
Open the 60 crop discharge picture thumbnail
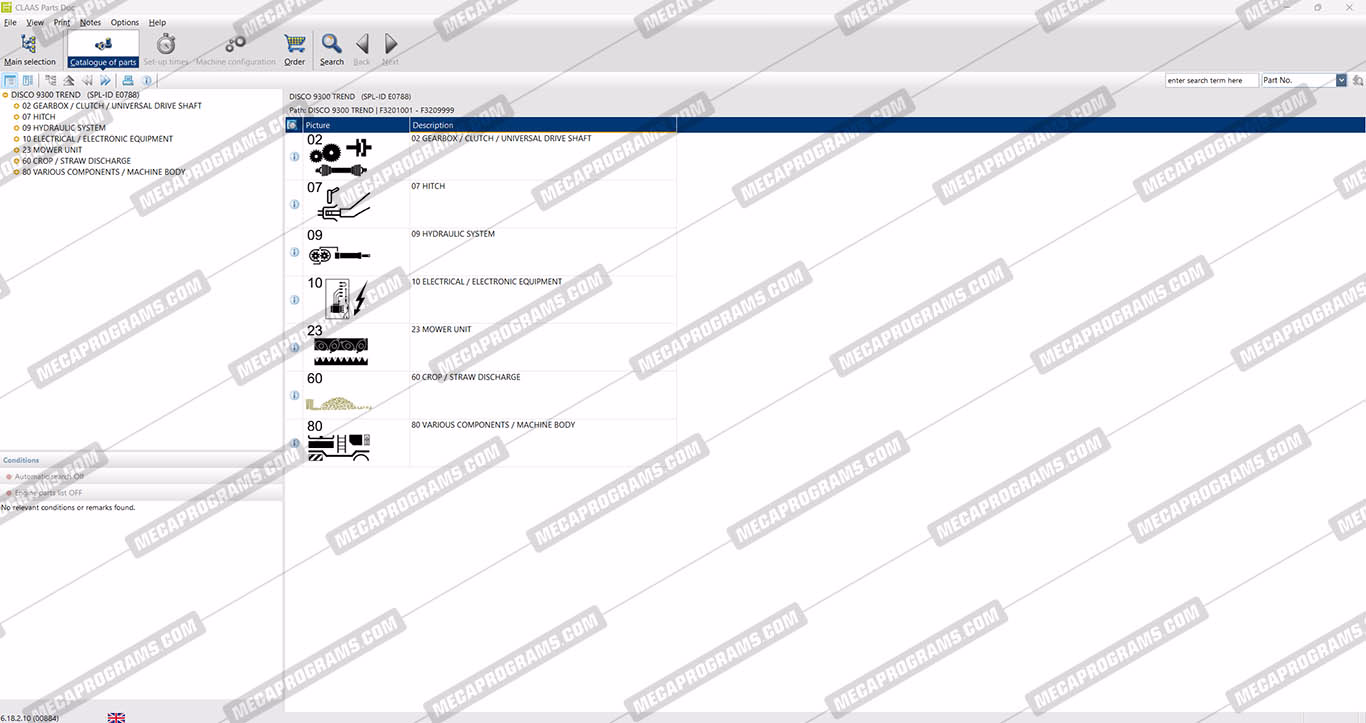(340, 393)
